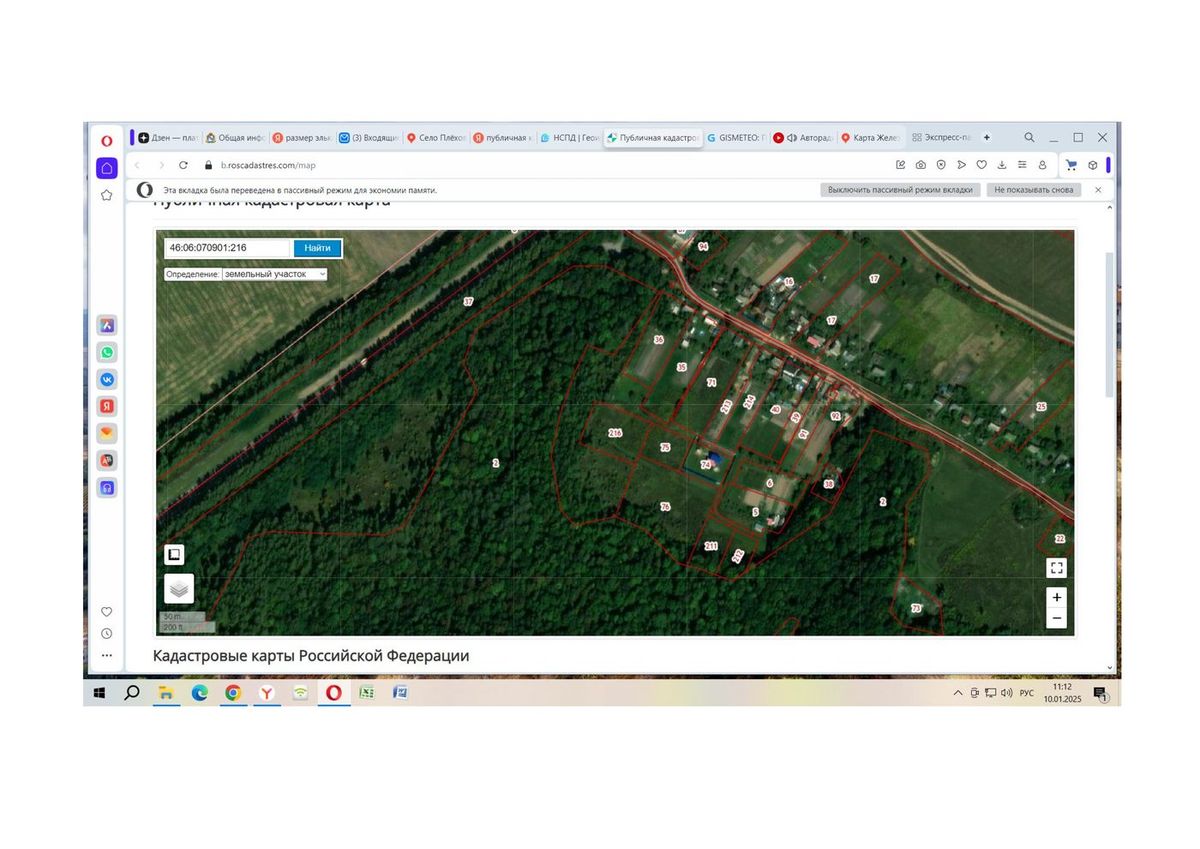1200x849 pixels.
Task: Add page to favorites with heart icon
Action: [x=982, y=165]
